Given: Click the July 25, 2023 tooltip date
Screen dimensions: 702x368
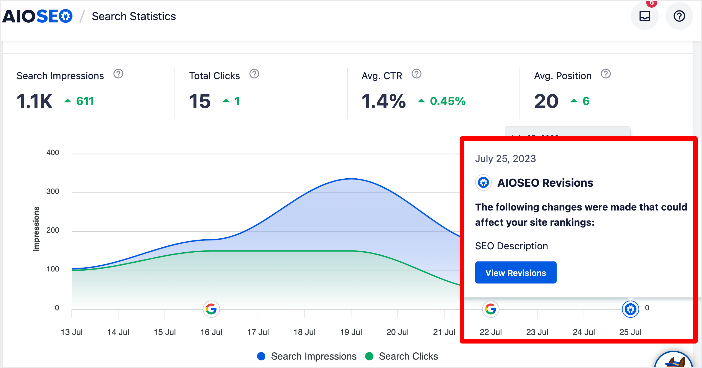Looking at the screenshot, I should (x=505, y=158).
